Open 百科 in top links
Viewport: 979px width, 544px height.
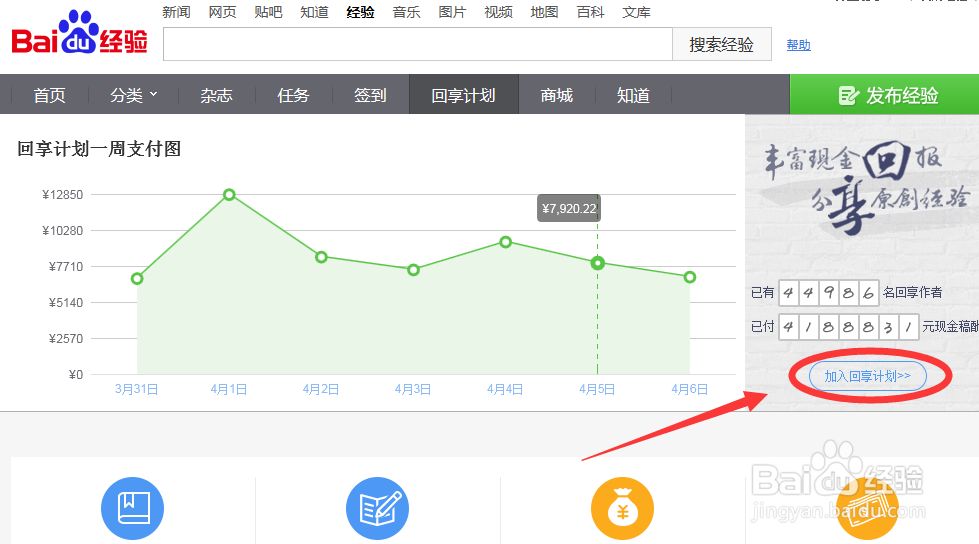click(590, 12)
